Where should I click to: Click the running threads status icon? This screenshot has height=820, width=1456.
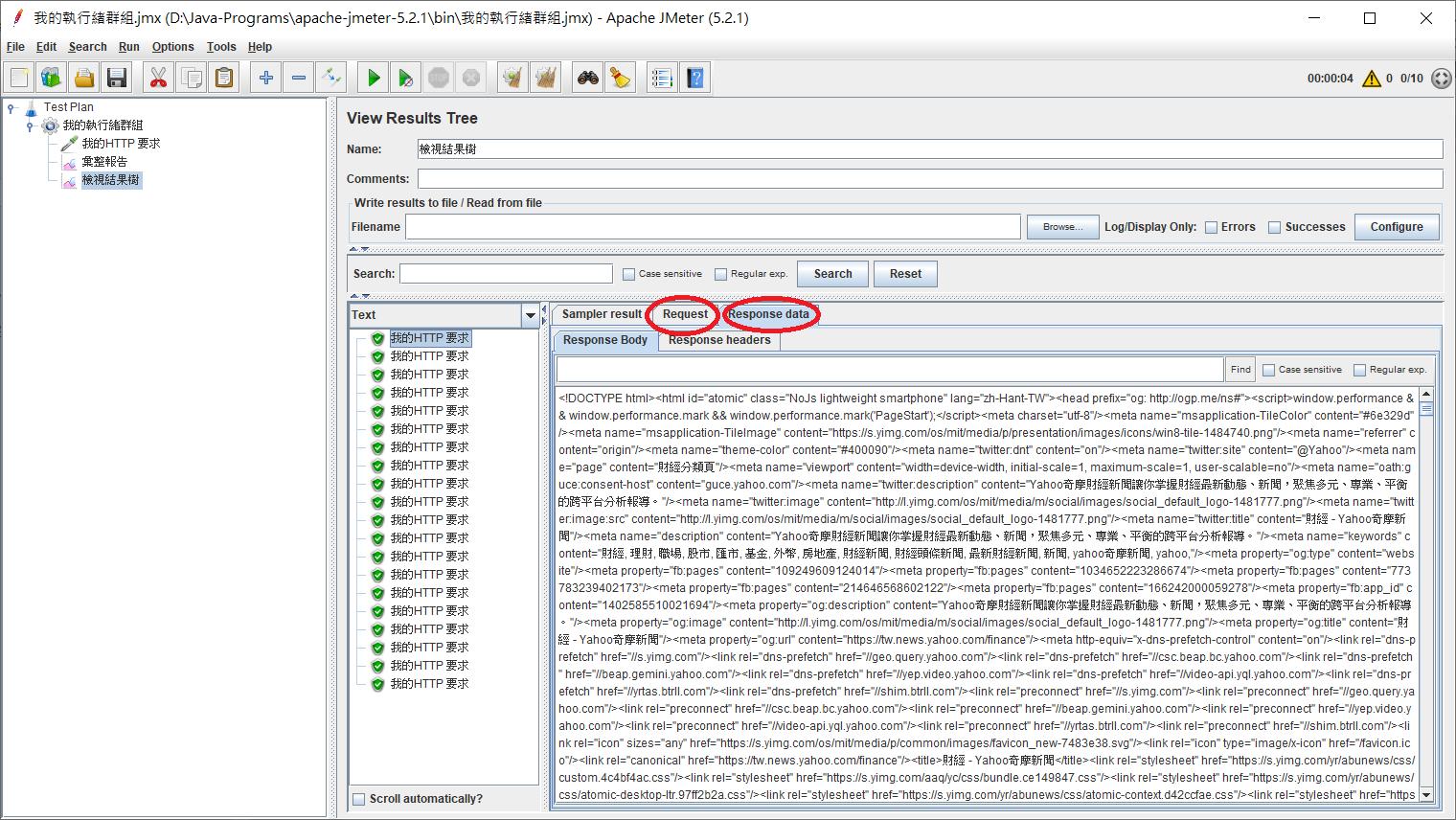click(x=1442, y=79)
